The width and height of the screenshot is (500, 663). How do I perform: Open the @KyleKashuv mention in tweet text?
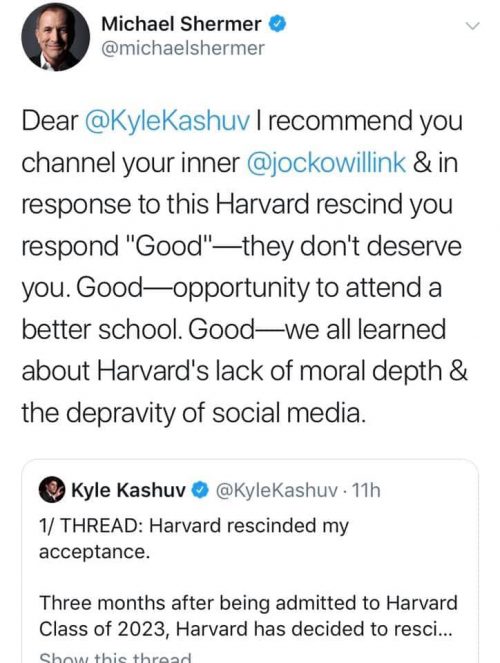point(167,121)
